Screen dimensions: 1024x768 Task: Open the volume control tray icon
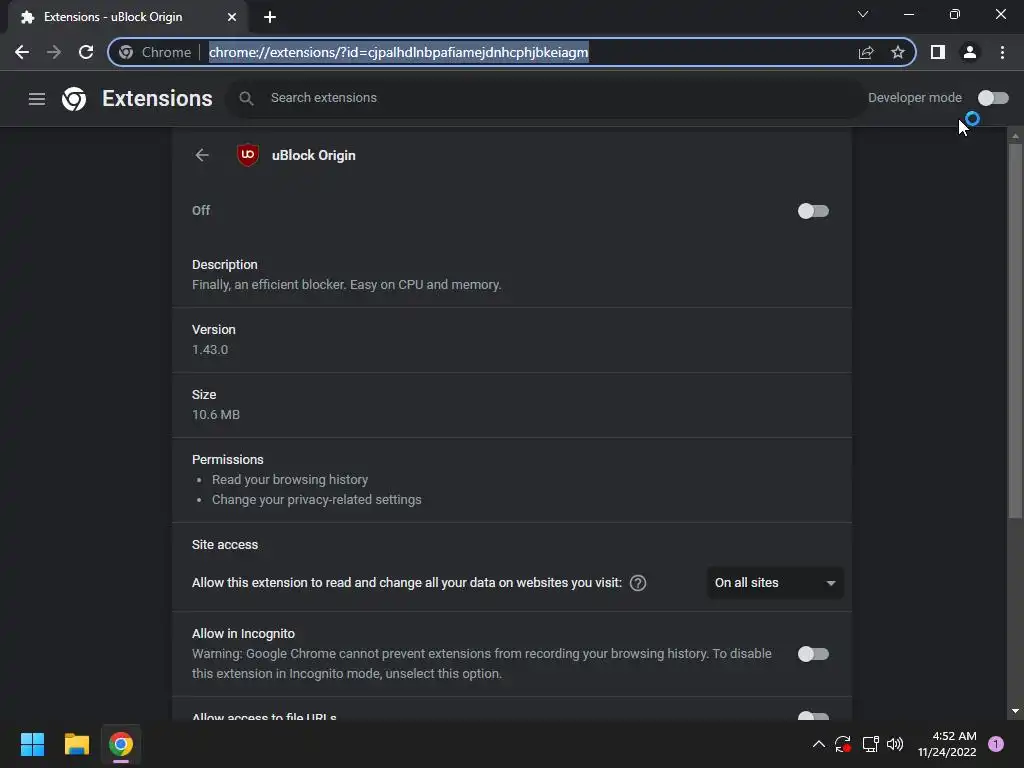tap(895, 744)
